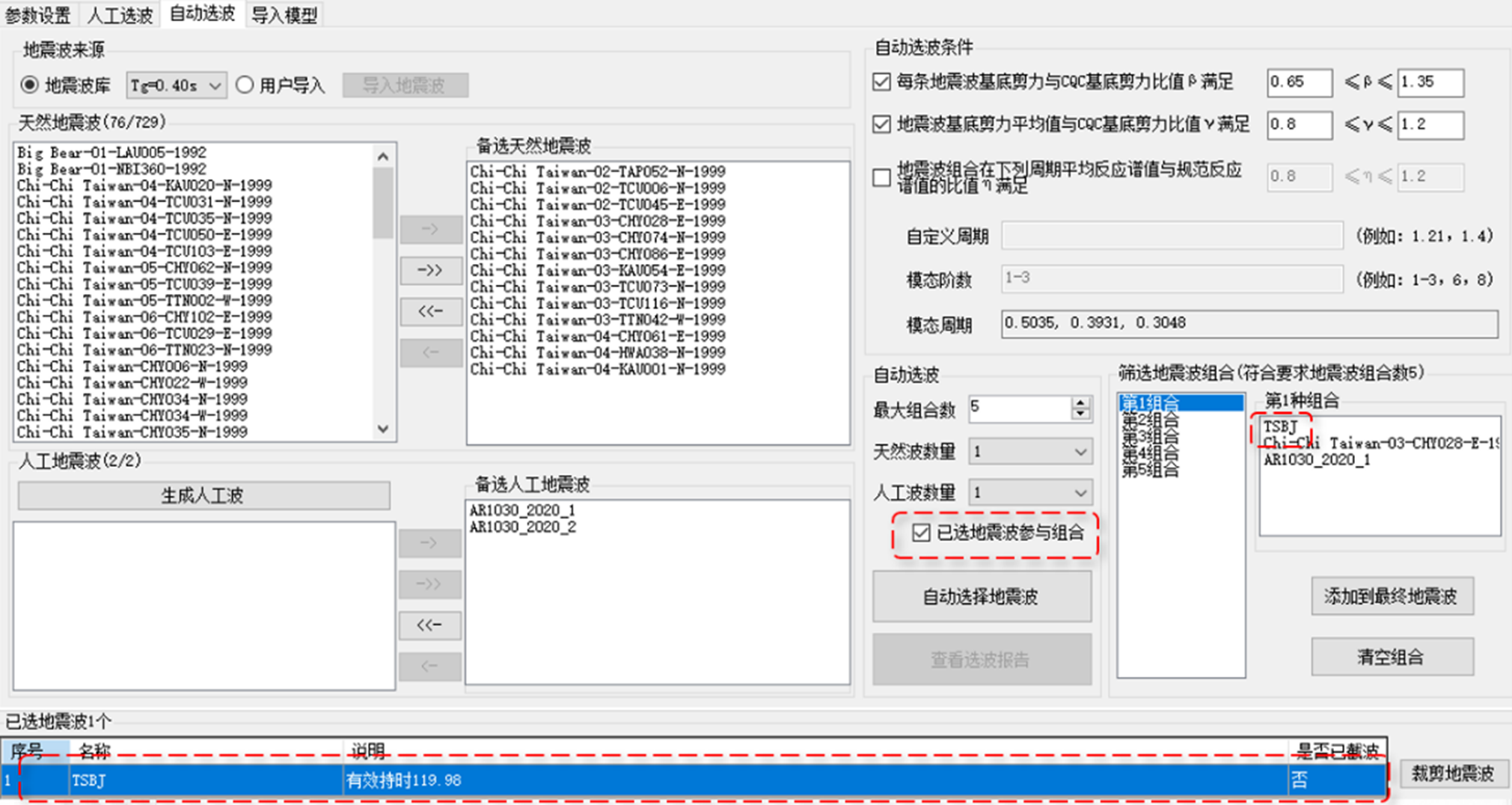The height and width of the screenshot is (805, 1512).
Task: Expand the 天然波数量 dropdown
Action: 1029,452
